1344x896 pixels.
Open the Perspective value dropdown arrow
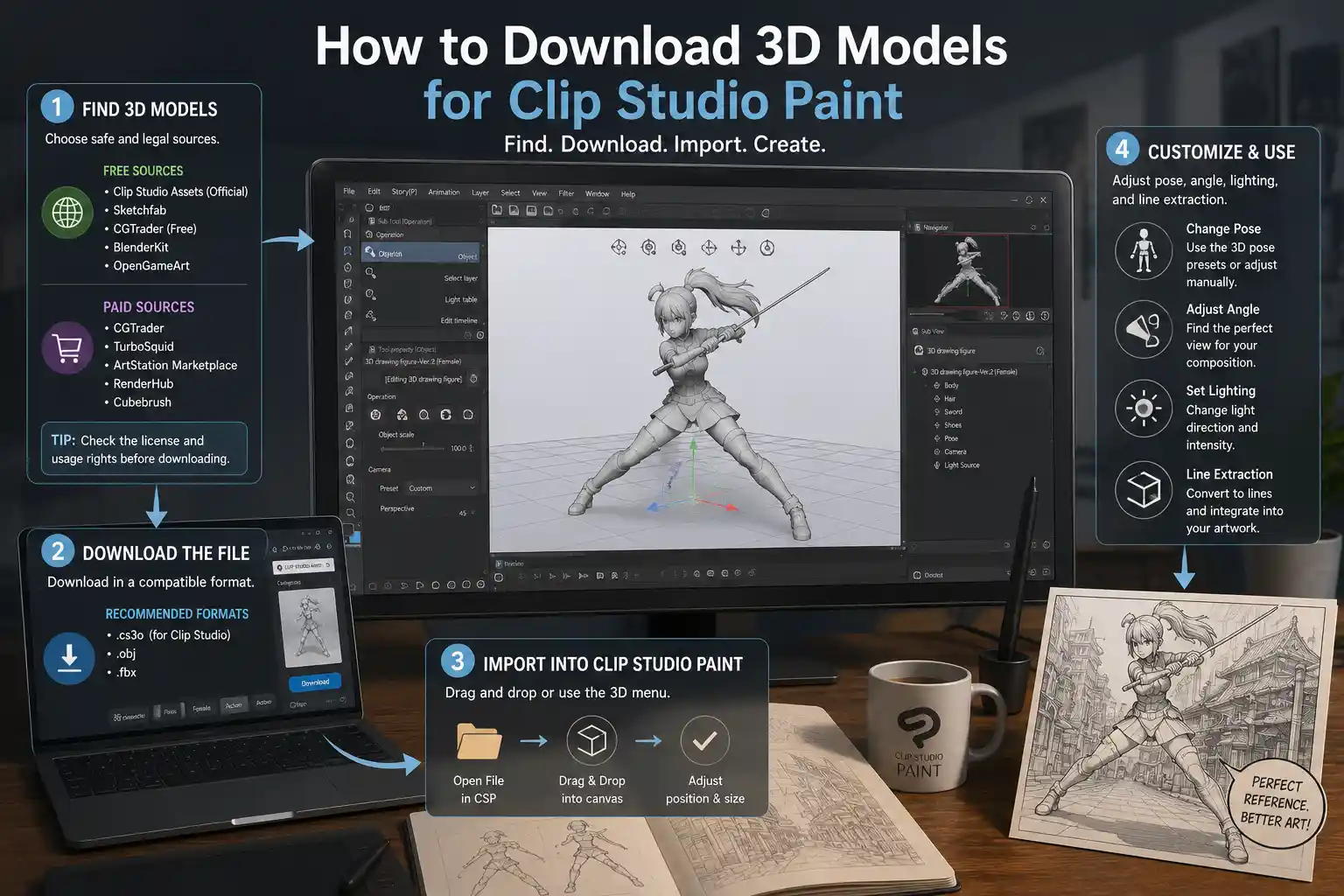473,513
